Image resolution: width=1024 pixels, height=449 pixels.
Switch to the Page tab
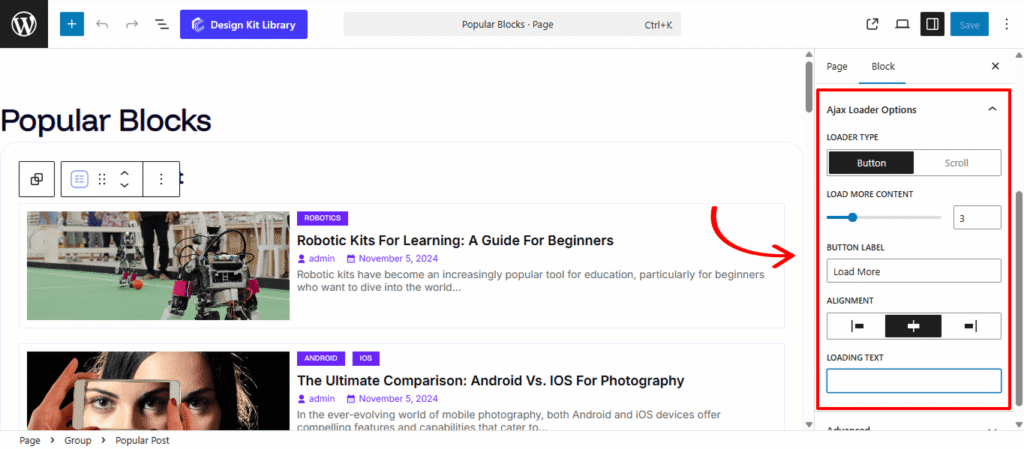pos(837,66)
